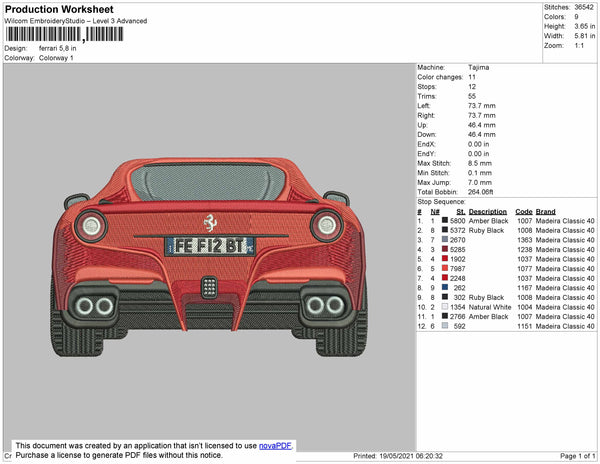Click the Trims value '55'
Screen dimensions: 600x464
[x=472, y=96]
